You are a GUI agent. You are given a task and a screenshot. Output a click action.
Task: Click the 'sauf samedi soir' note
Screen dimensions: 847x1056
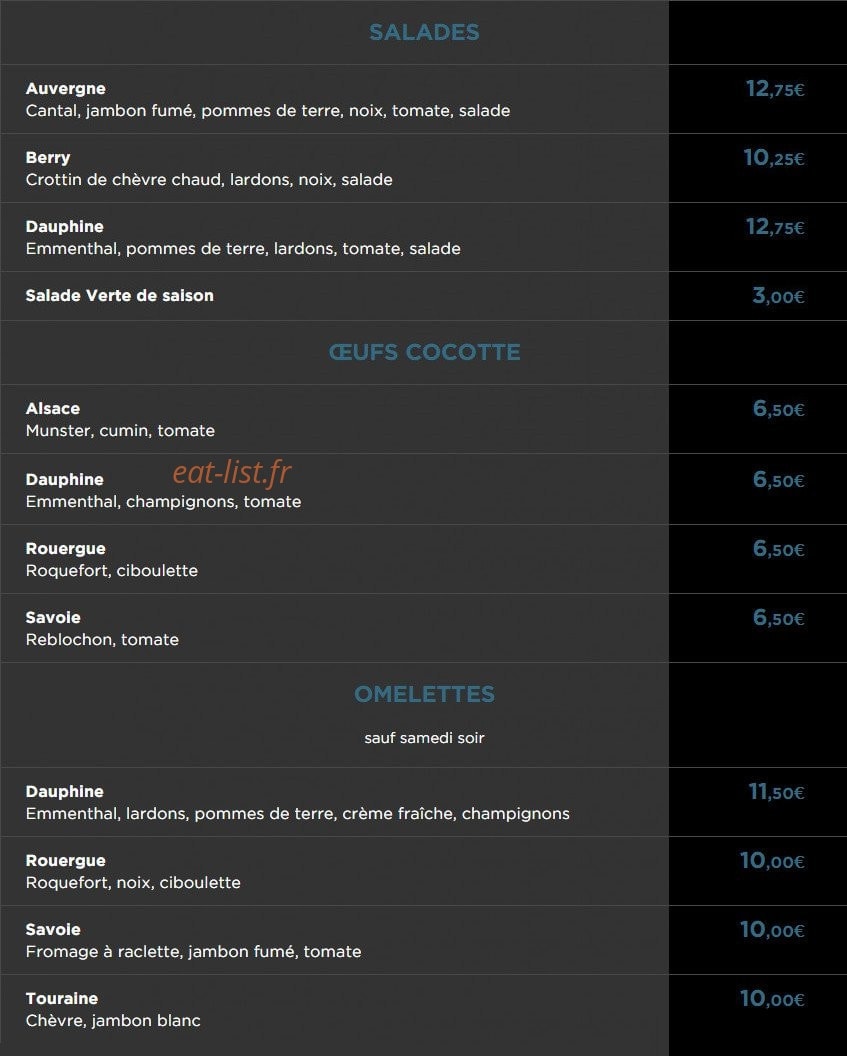tap(424, 738)
